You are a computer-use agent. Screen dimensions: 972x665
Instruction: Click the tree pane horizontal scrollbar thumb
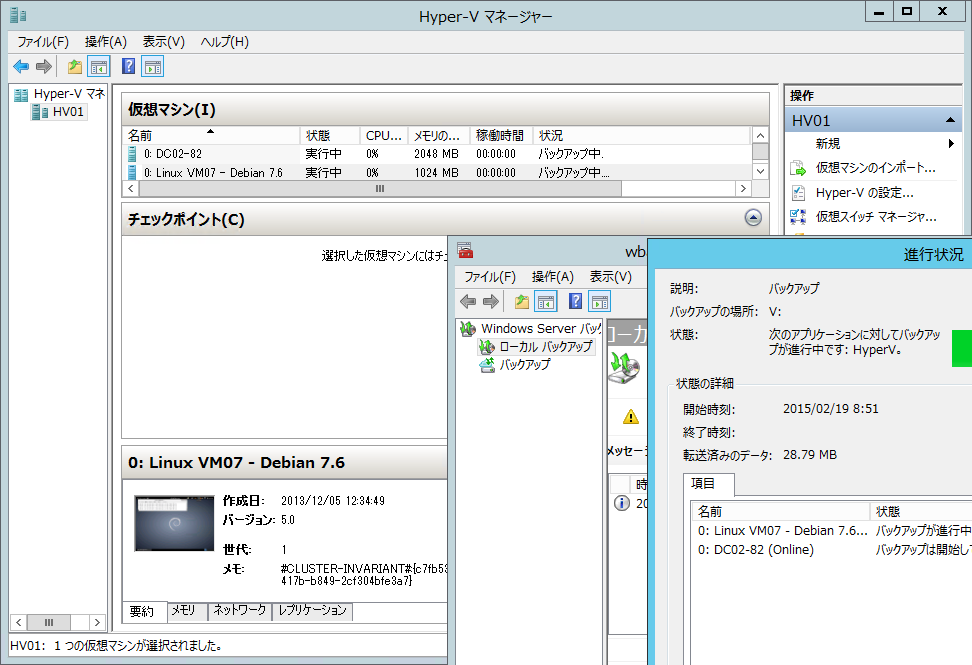click(x=49, y=622)
